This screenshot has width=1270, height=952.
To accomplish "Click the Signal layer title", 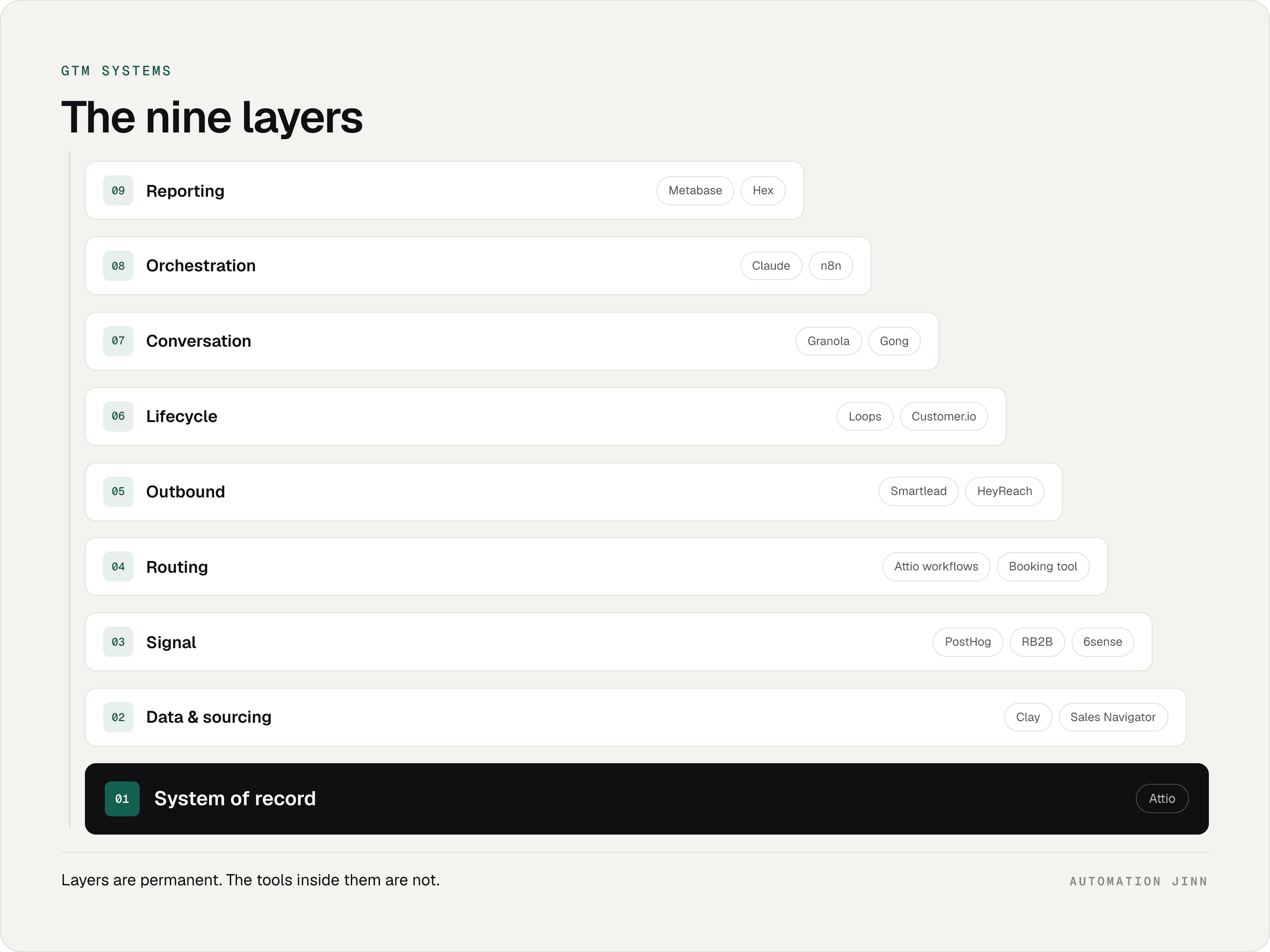I will (171, 643).
